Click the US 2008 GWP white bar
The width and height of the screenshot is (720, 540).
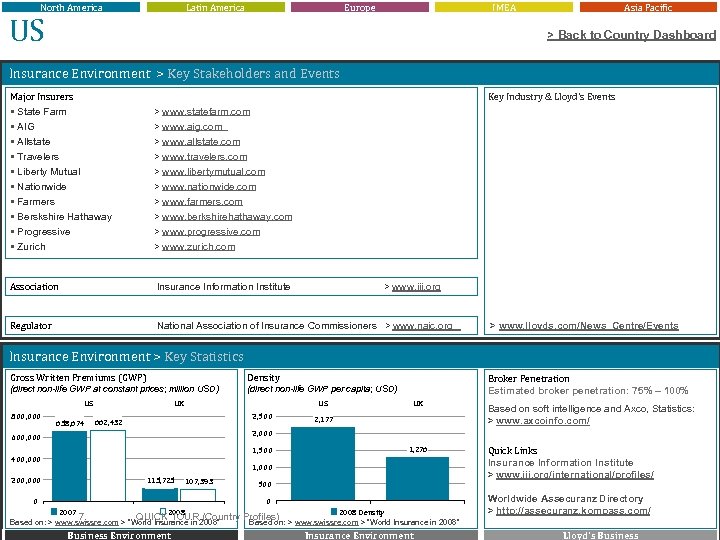click(x=108, y=466)
